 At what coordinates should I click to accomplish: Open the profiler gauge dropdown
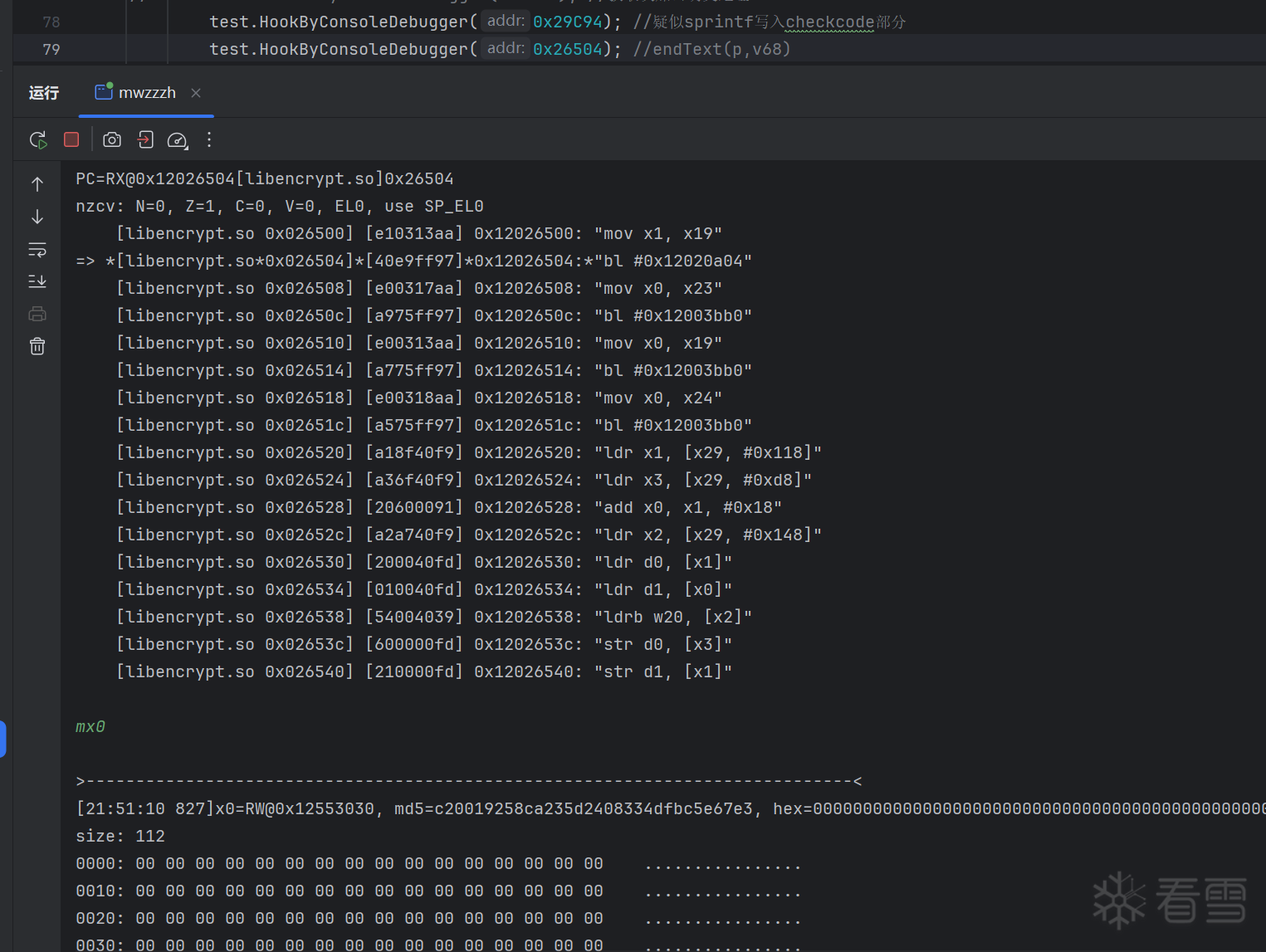coord(178,140)
